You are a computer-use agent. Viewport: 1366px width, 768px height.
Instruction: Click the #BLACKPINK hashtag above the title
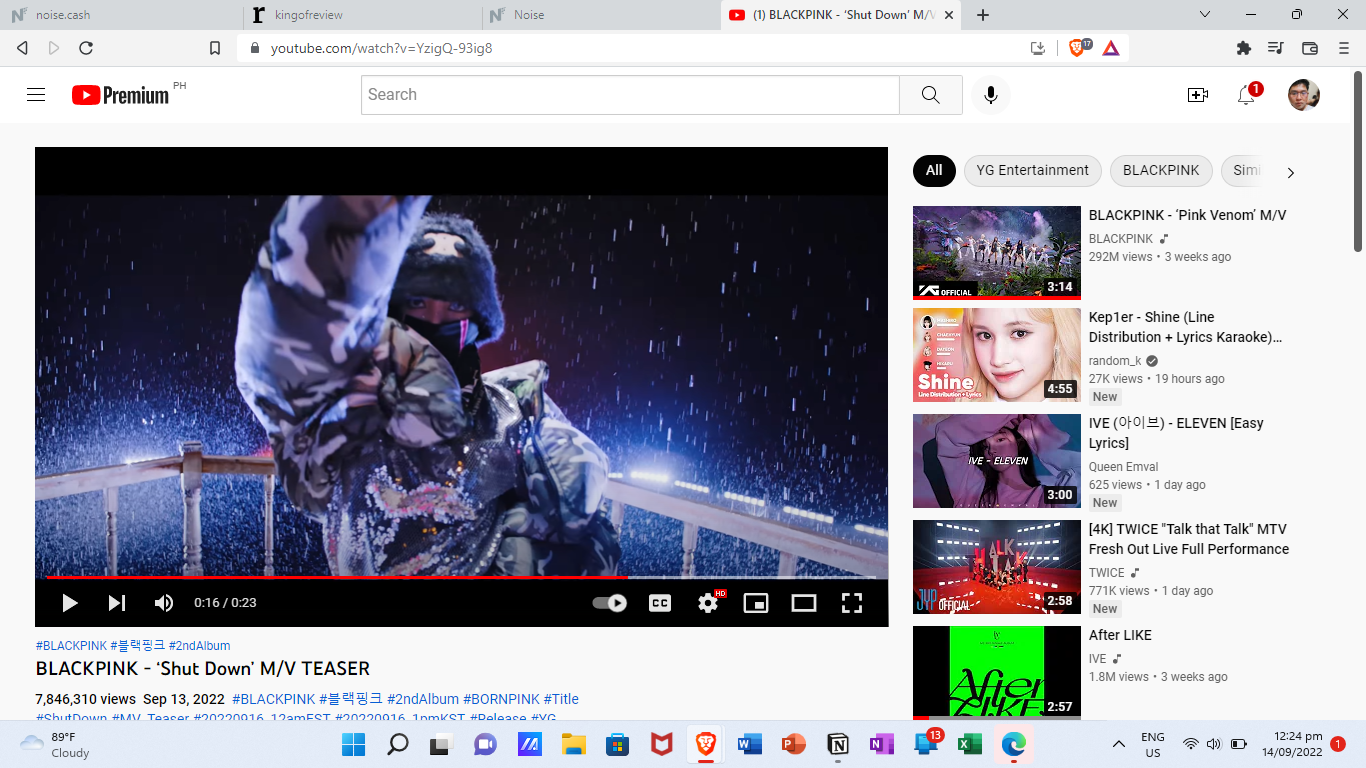(71, 646)
